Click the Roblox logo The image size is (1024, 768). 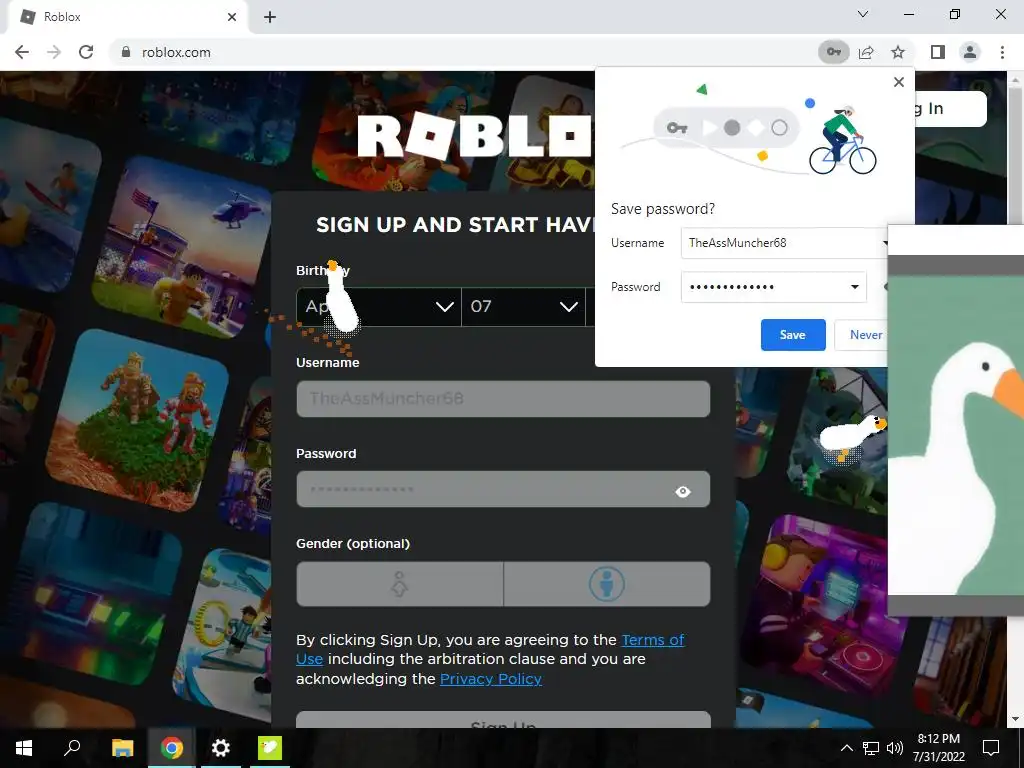tap(477, 136)
